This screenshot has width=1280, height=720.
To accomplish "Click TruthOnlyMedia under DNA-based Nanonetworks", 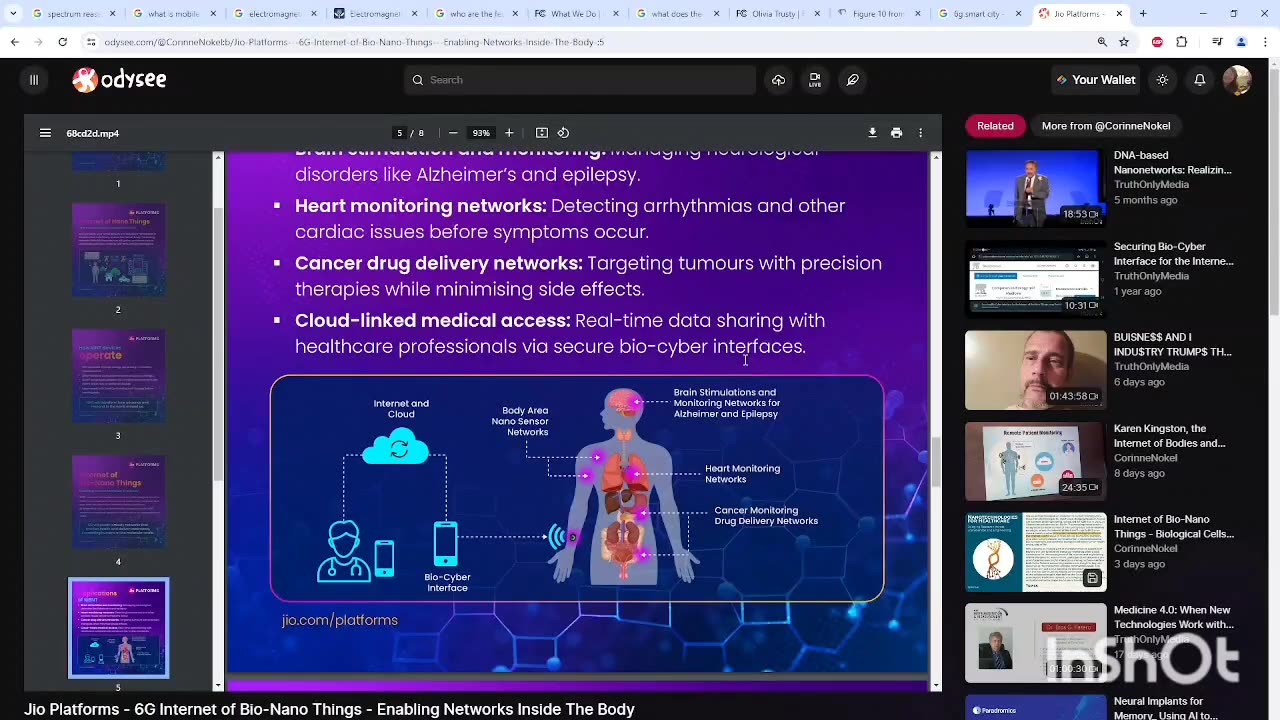I will click(1151, 185).
